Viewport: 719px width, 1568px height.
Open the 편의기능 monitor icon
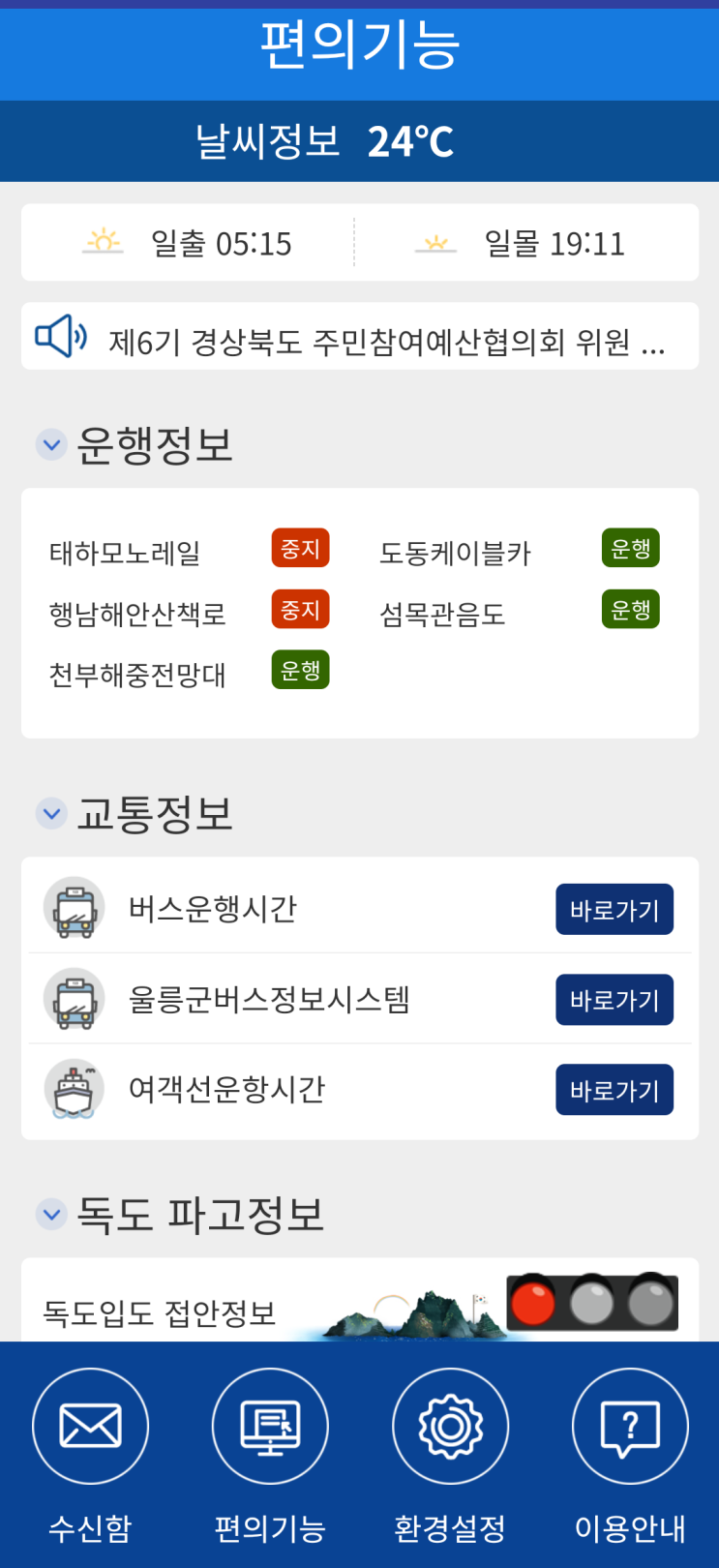click(270, 1426)
